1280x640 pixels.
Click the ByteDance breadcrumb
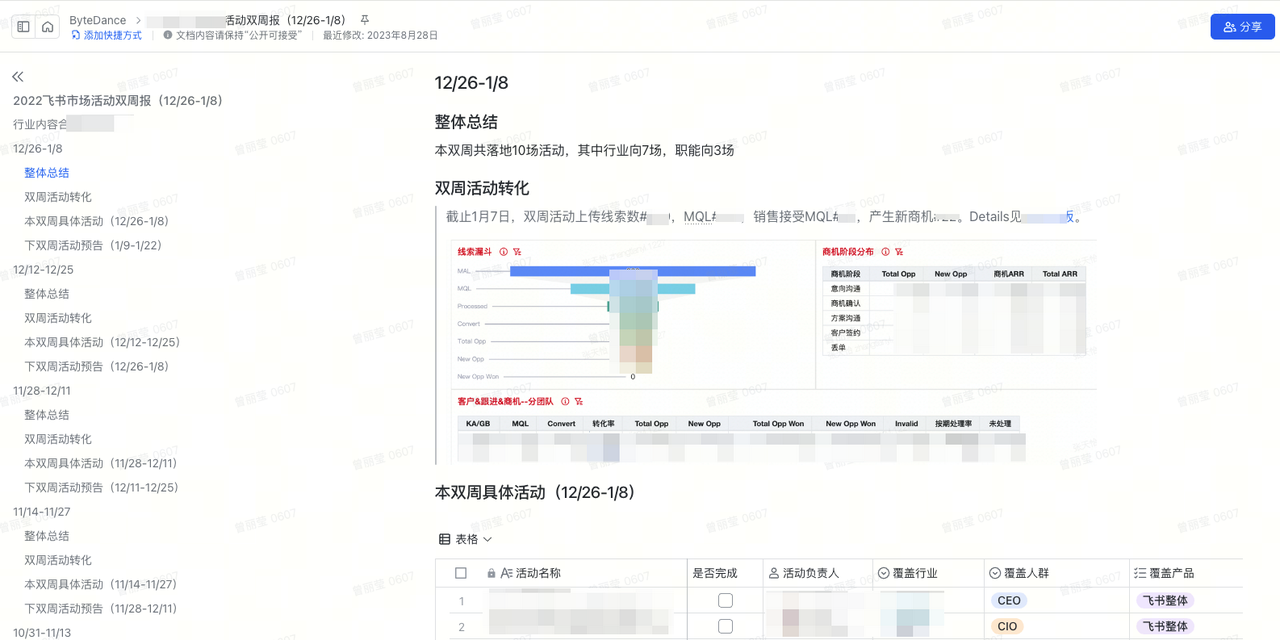pos(98,20)
